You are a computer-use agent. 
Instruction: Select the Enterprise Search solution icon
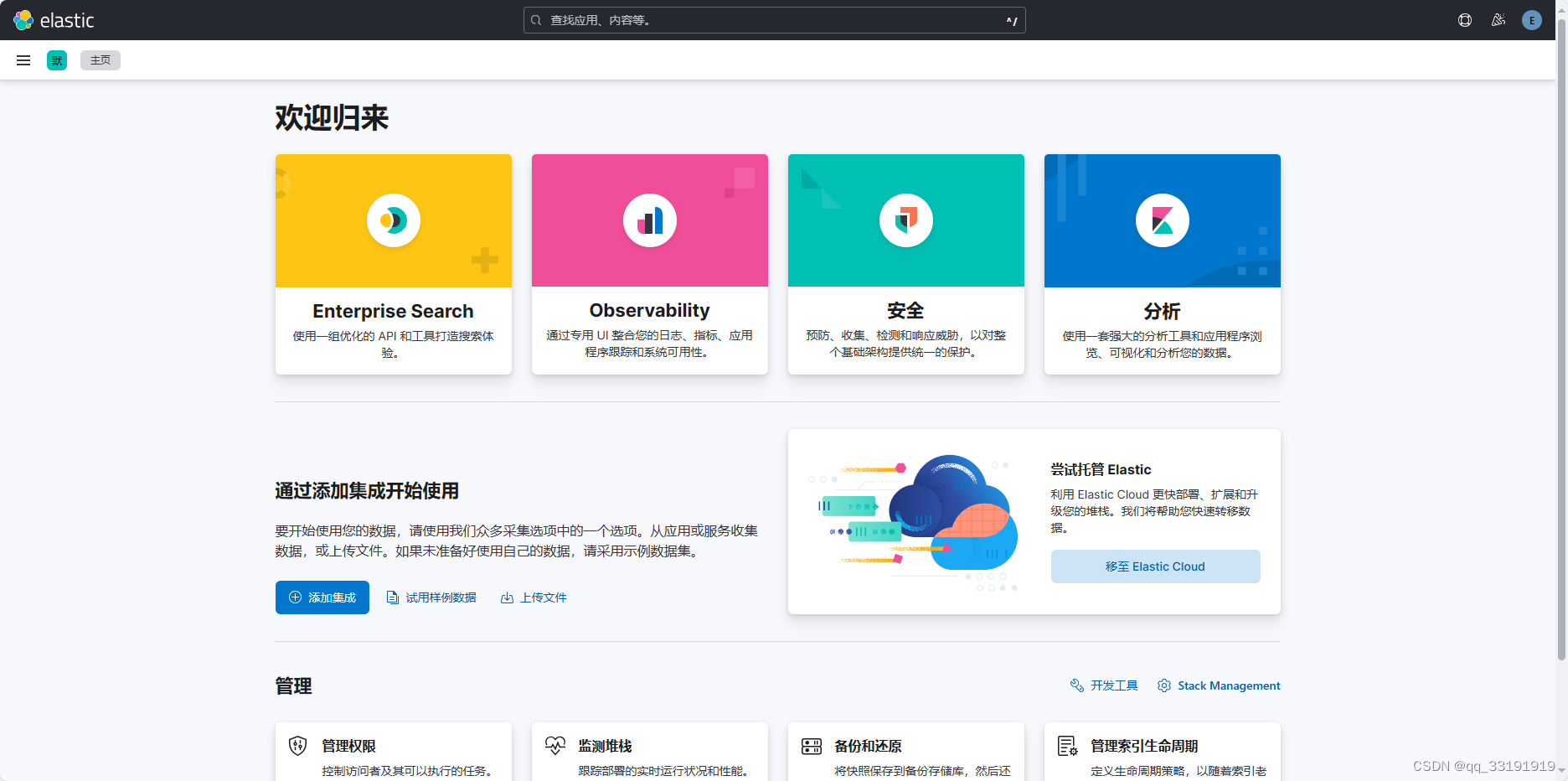pyautogui.click(x=393, y=220)
